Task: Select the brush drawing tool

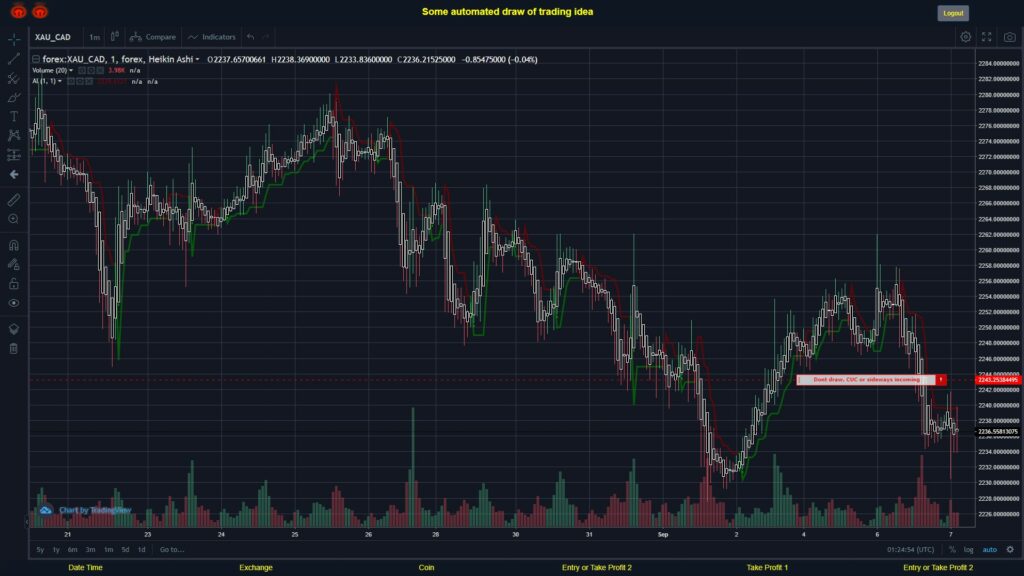Action: point(14,97)
